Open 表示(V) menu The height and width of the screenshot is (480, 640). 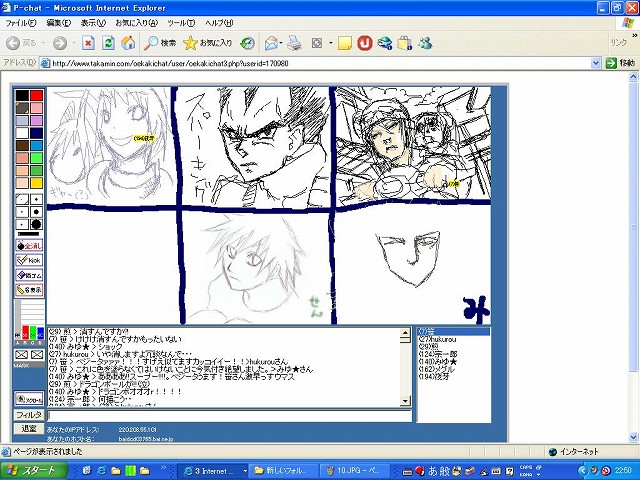point(93,23)
